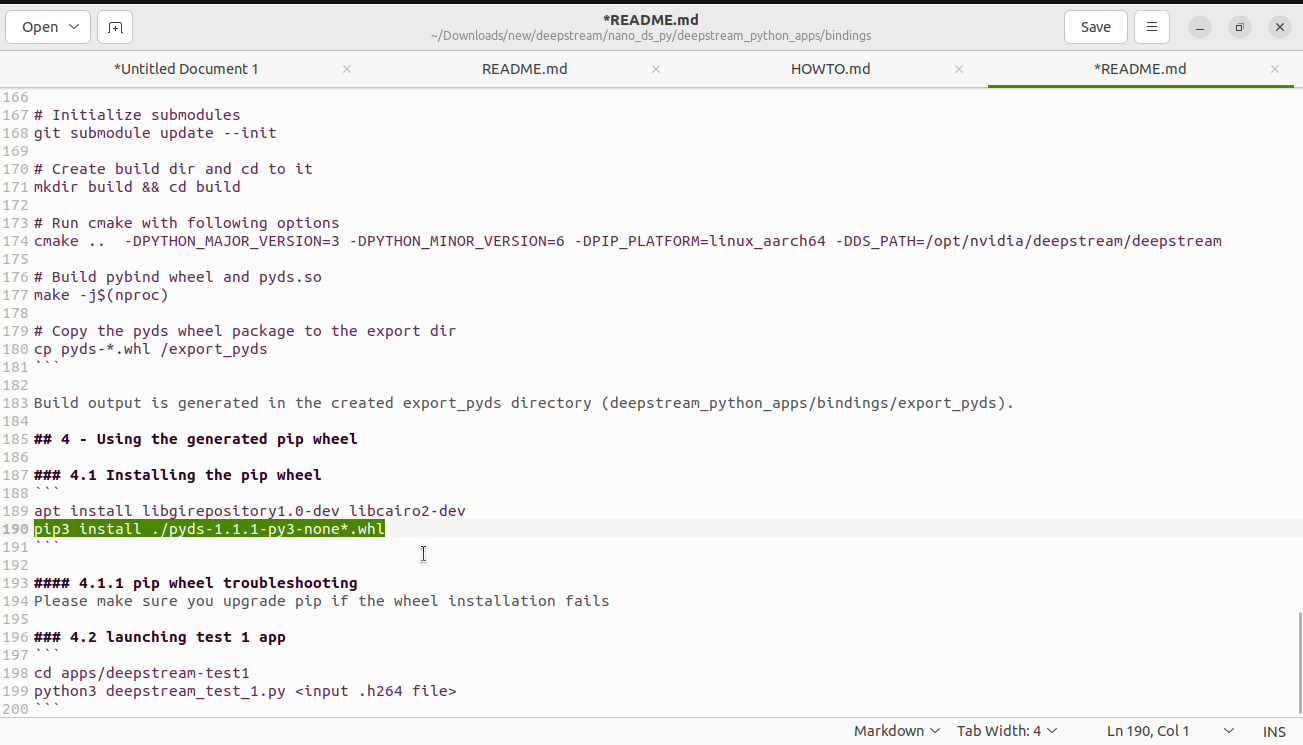Switch to the HOWTO.md tab
This screenshot has width=1303, height=745.
click(x=830, y=69)
